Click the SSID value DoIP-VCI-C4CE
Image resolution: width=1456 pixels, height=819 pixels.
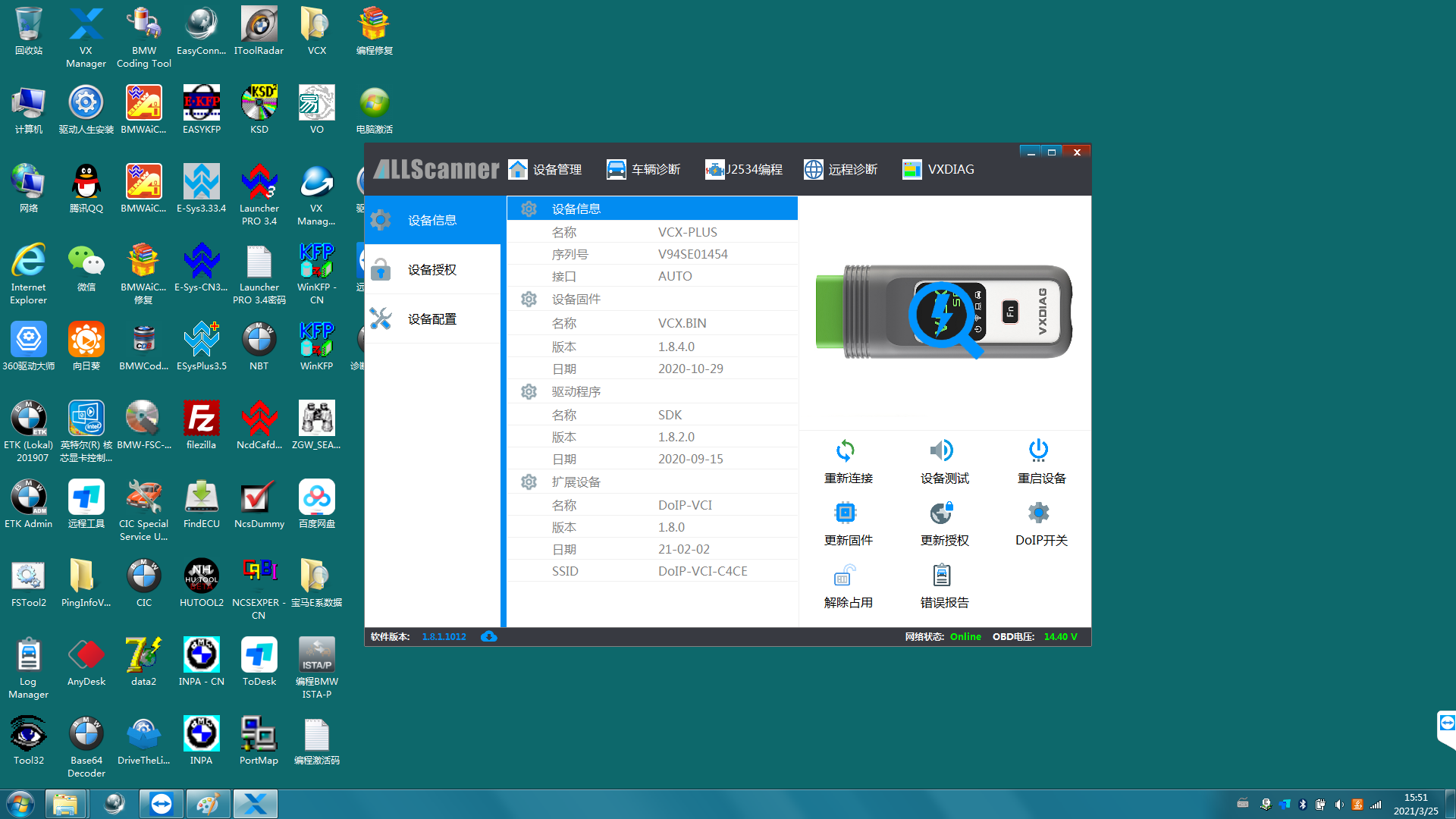pyautogui.click(x=702, y=571)
